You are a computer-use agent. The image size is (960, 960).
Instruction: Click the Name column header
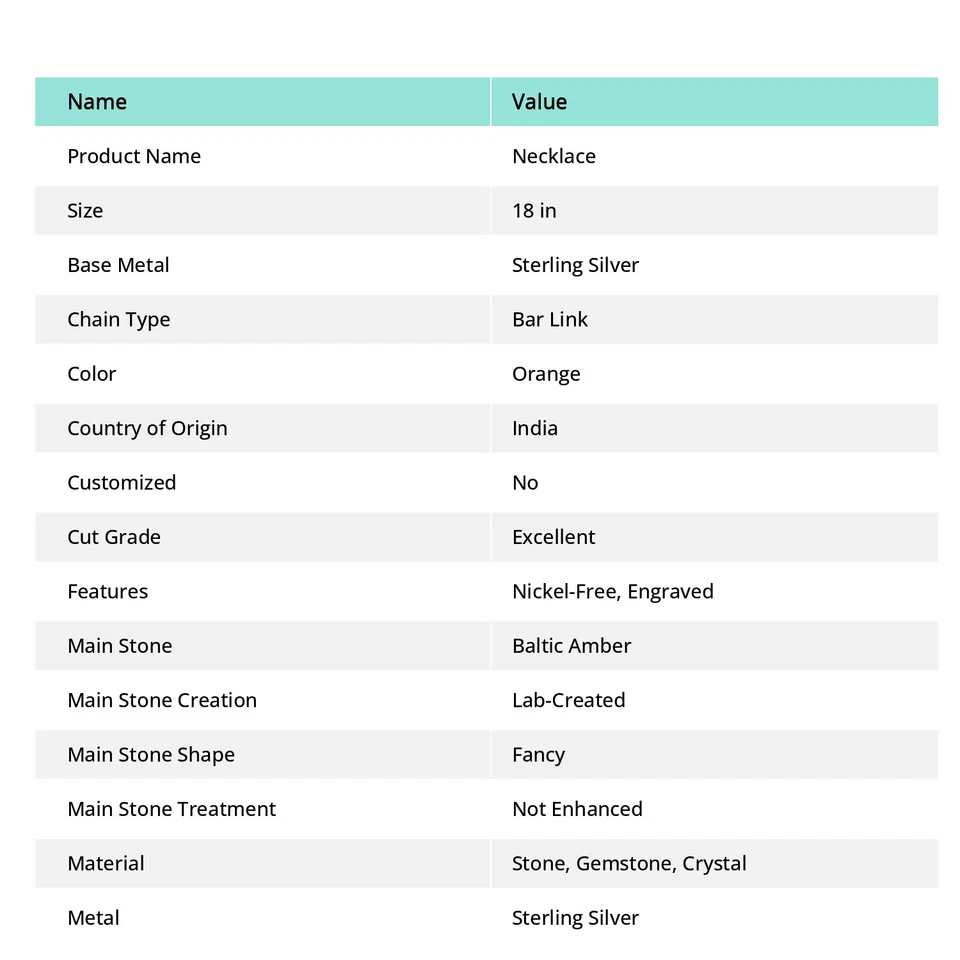[x=97, y=102]
